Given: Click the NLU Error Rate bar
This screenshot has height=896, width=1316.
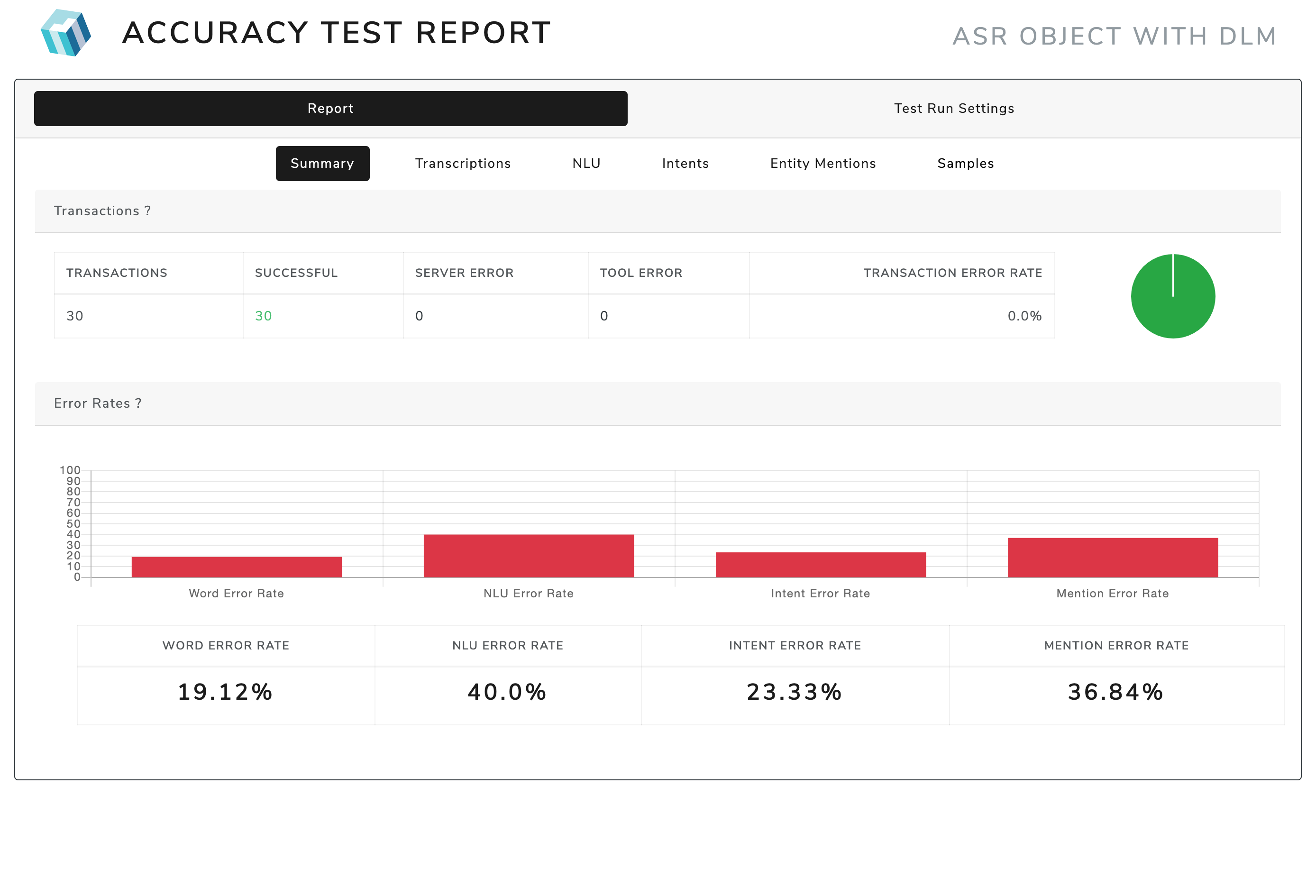Looking at the screenshot, I should tap(528, 556).
